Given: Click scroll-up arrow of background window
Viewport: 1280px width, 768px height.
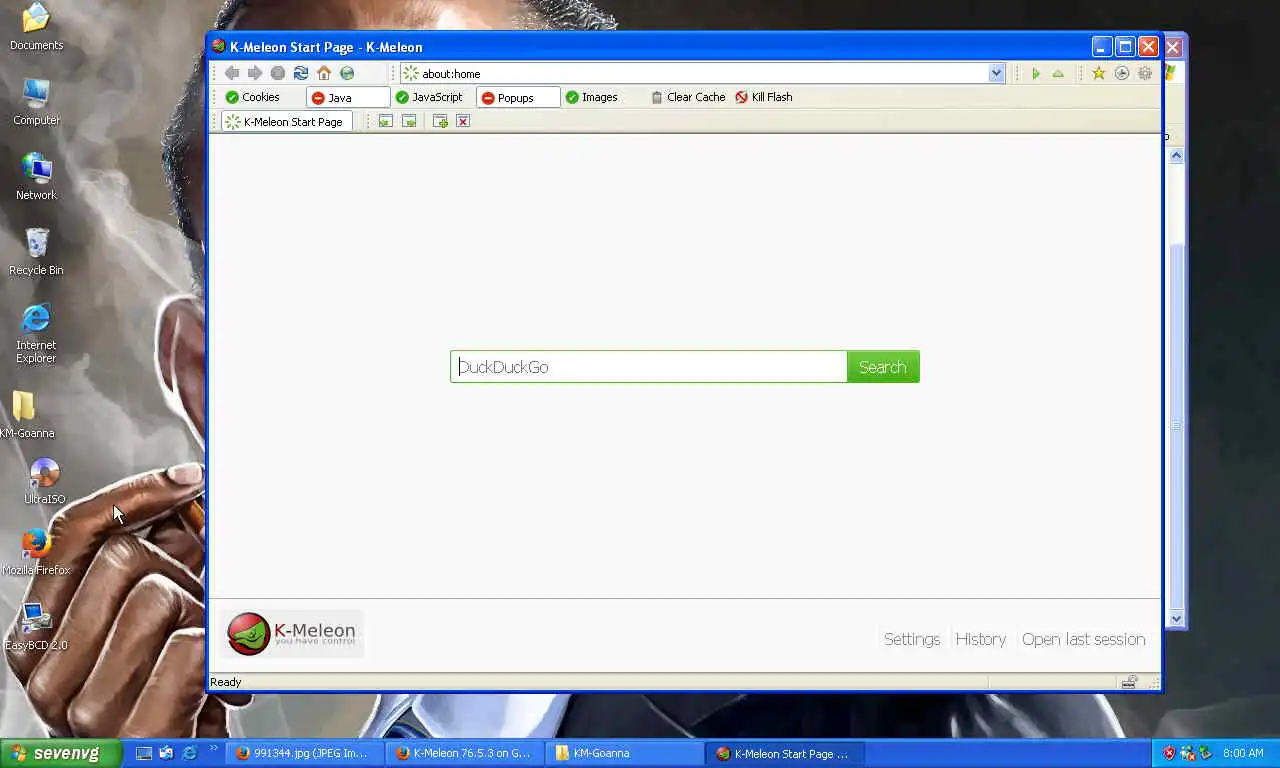Looking at the screenshot, I should click(x=1177, y=155).
